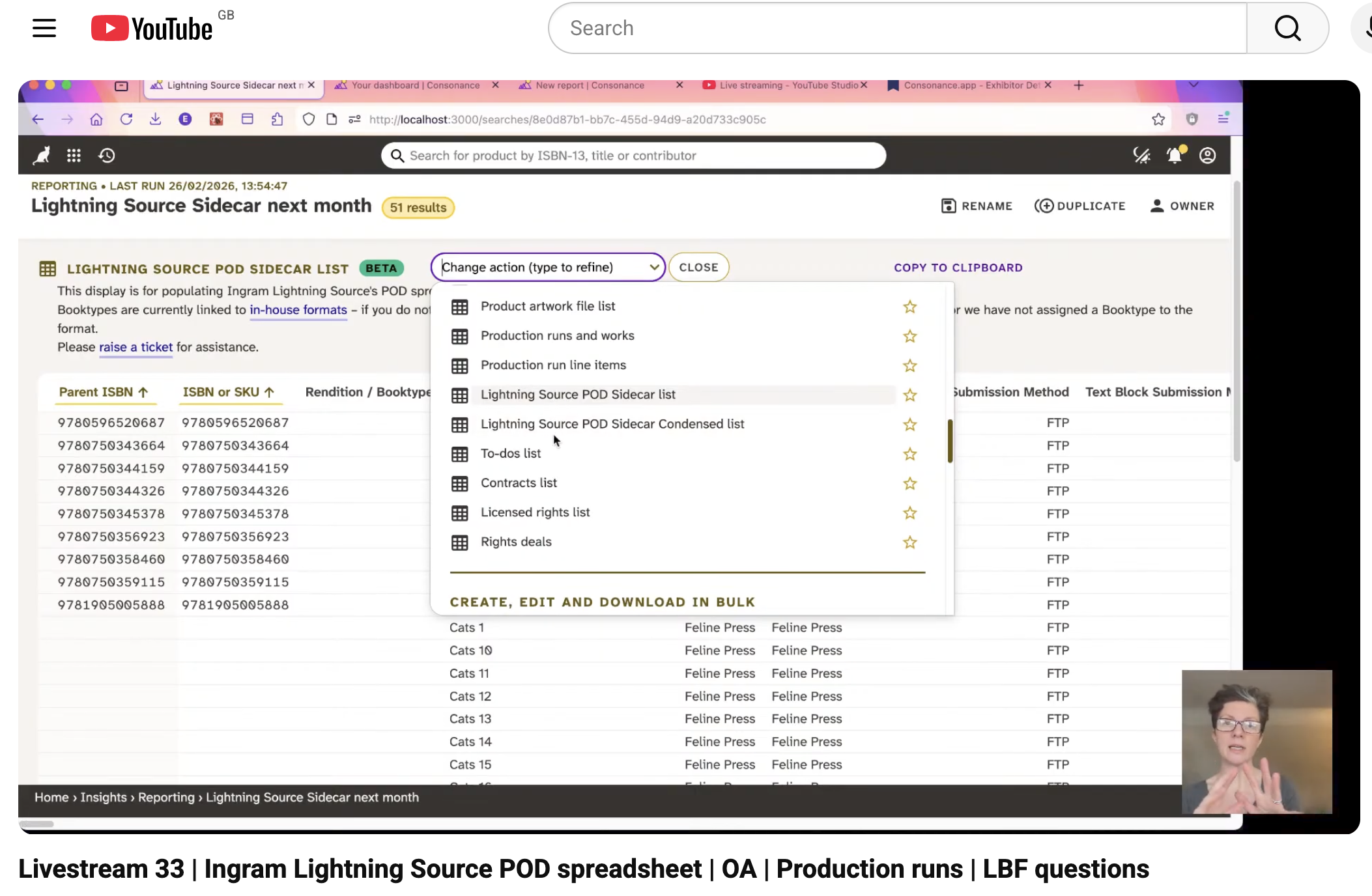Select Production runs and works option
Screen dimensions: 1372x896
(x=558, y=335)
